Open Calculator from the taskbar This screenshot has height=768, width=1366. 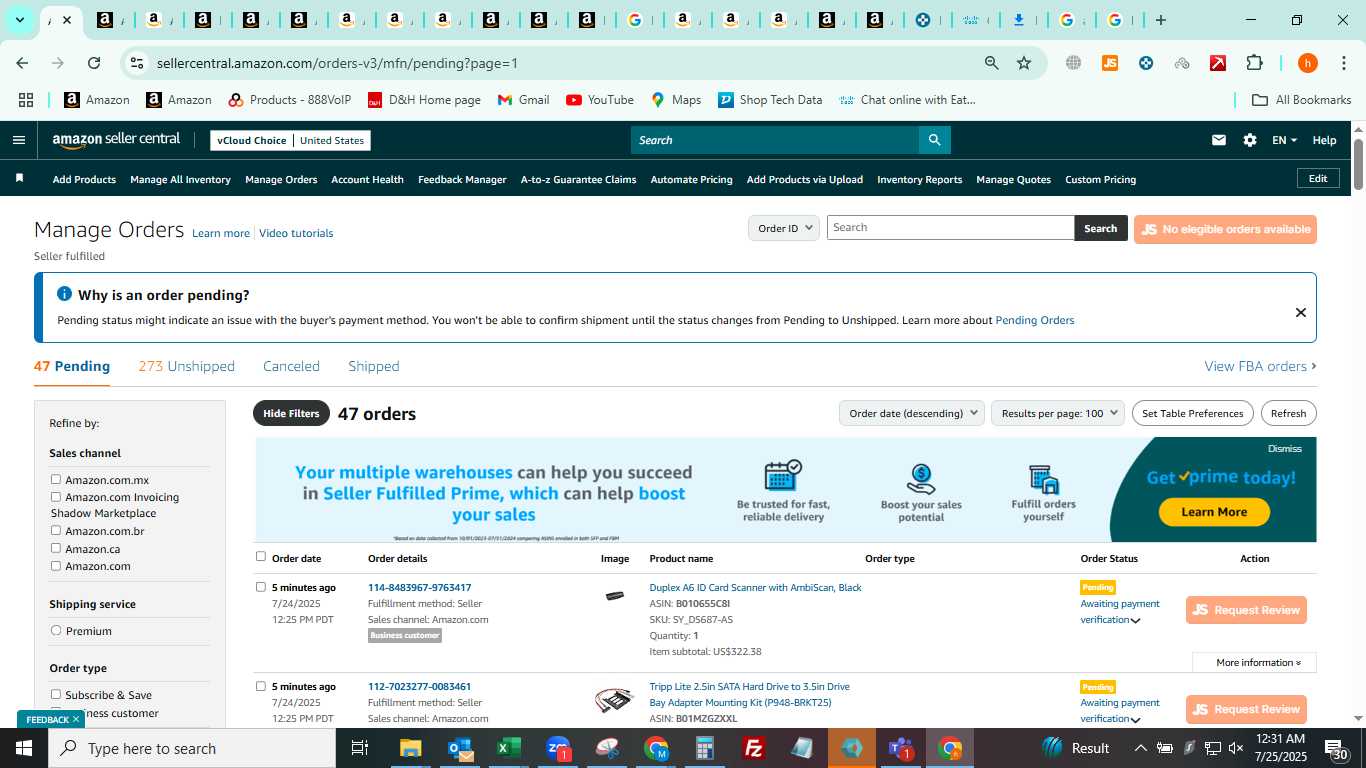tap(705, 748)
